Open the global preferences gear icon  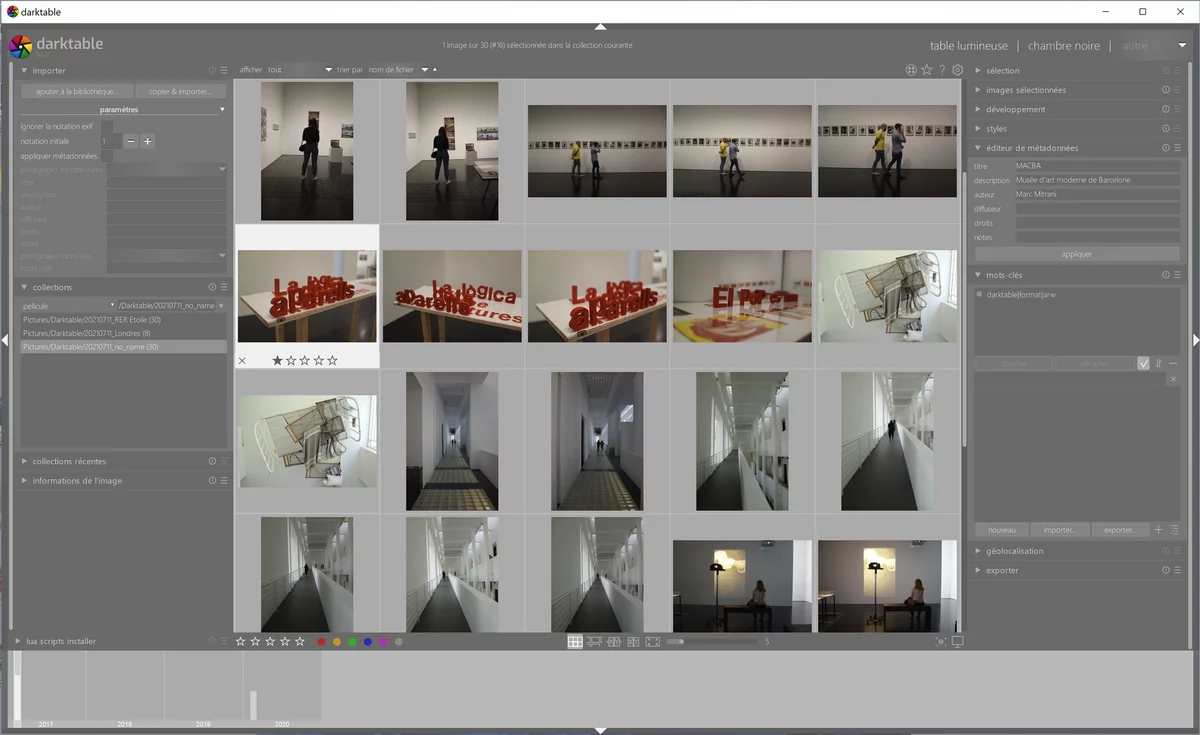point(958,70)
